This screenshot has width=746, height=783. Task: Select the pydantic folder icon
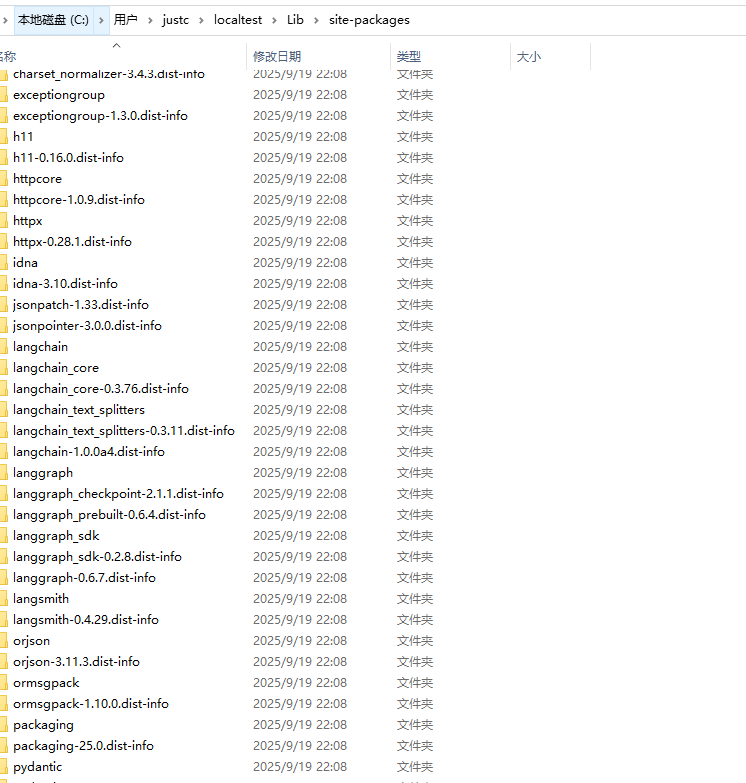4,767
